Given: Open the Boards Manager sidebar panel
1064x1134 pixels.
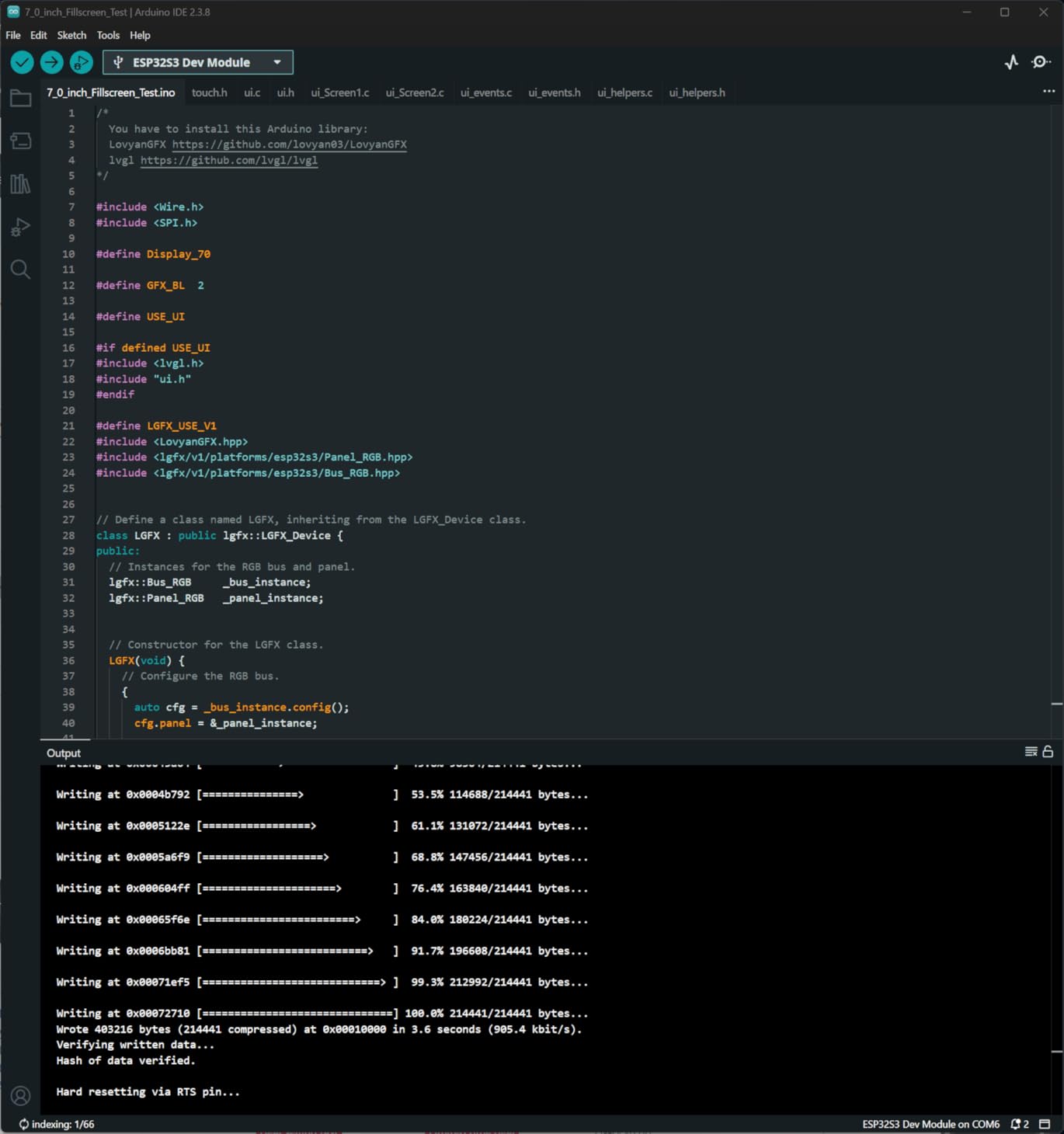Looking at the screenshot, I should (21, 141).
